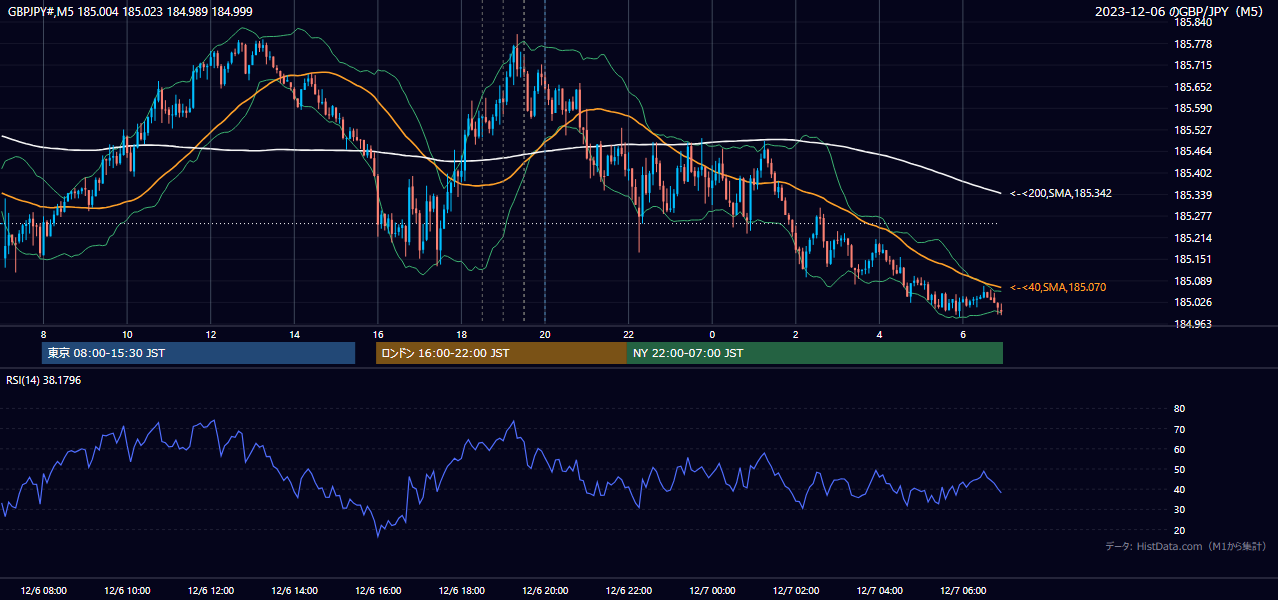1278x600 pixels.
Task: Click the 12/7 02:00 time axis label
Action: pyautogui.click(x=795, y=590)
